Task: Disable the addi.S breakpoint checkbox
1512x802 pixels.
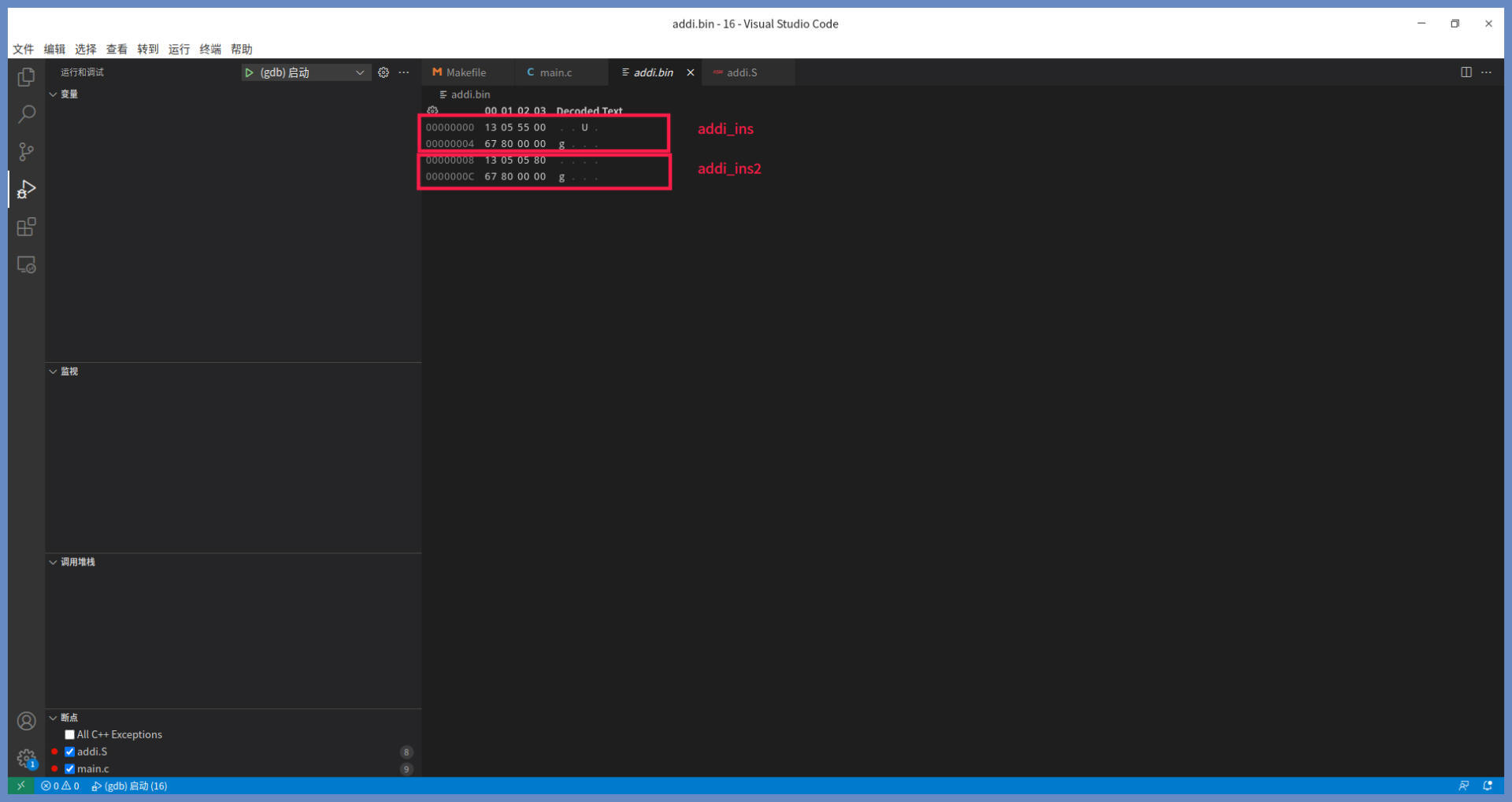Action: point(70,752)
